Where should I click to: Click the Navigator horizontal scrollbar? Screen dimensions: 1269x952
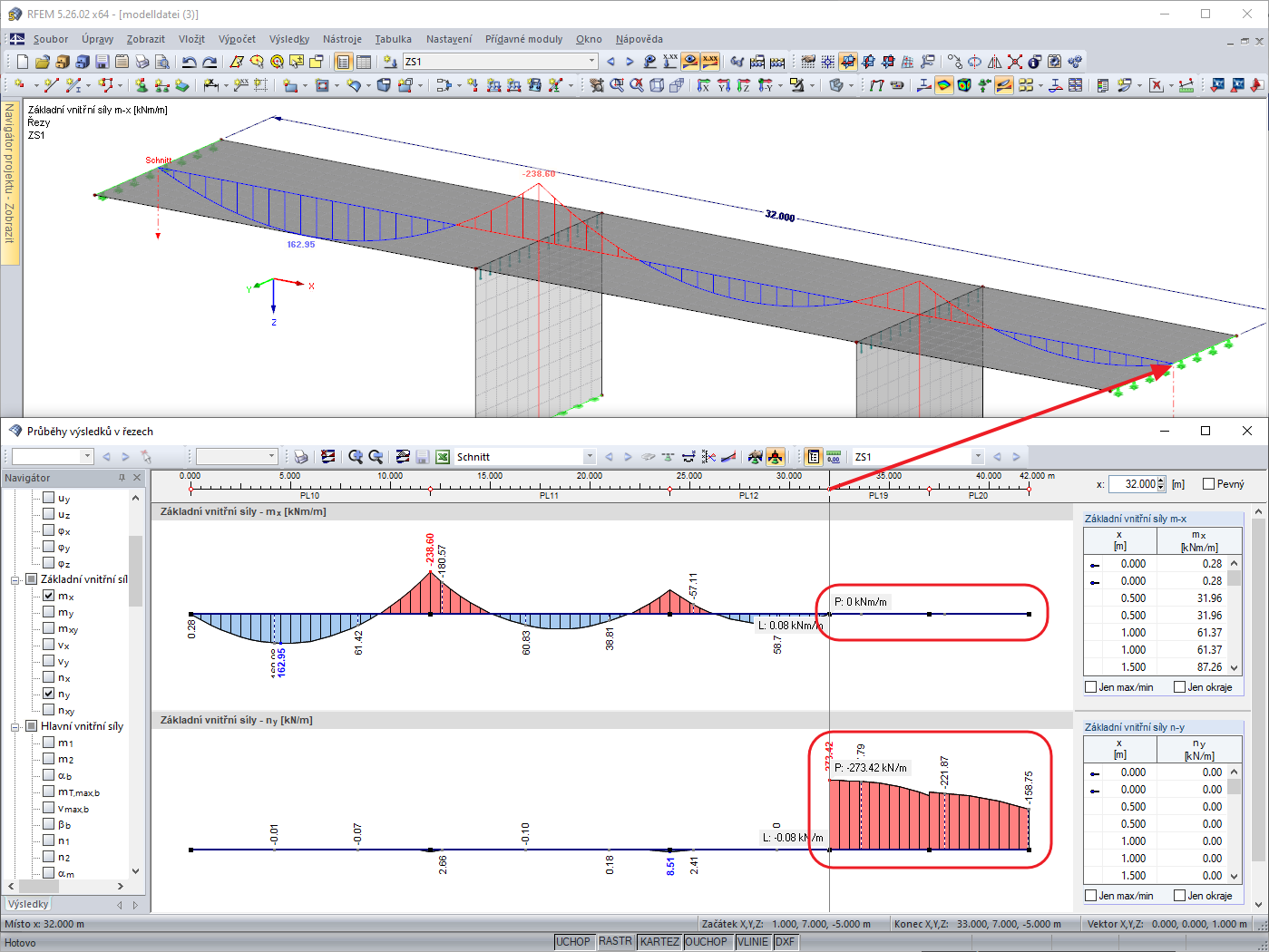click(65, 886)
